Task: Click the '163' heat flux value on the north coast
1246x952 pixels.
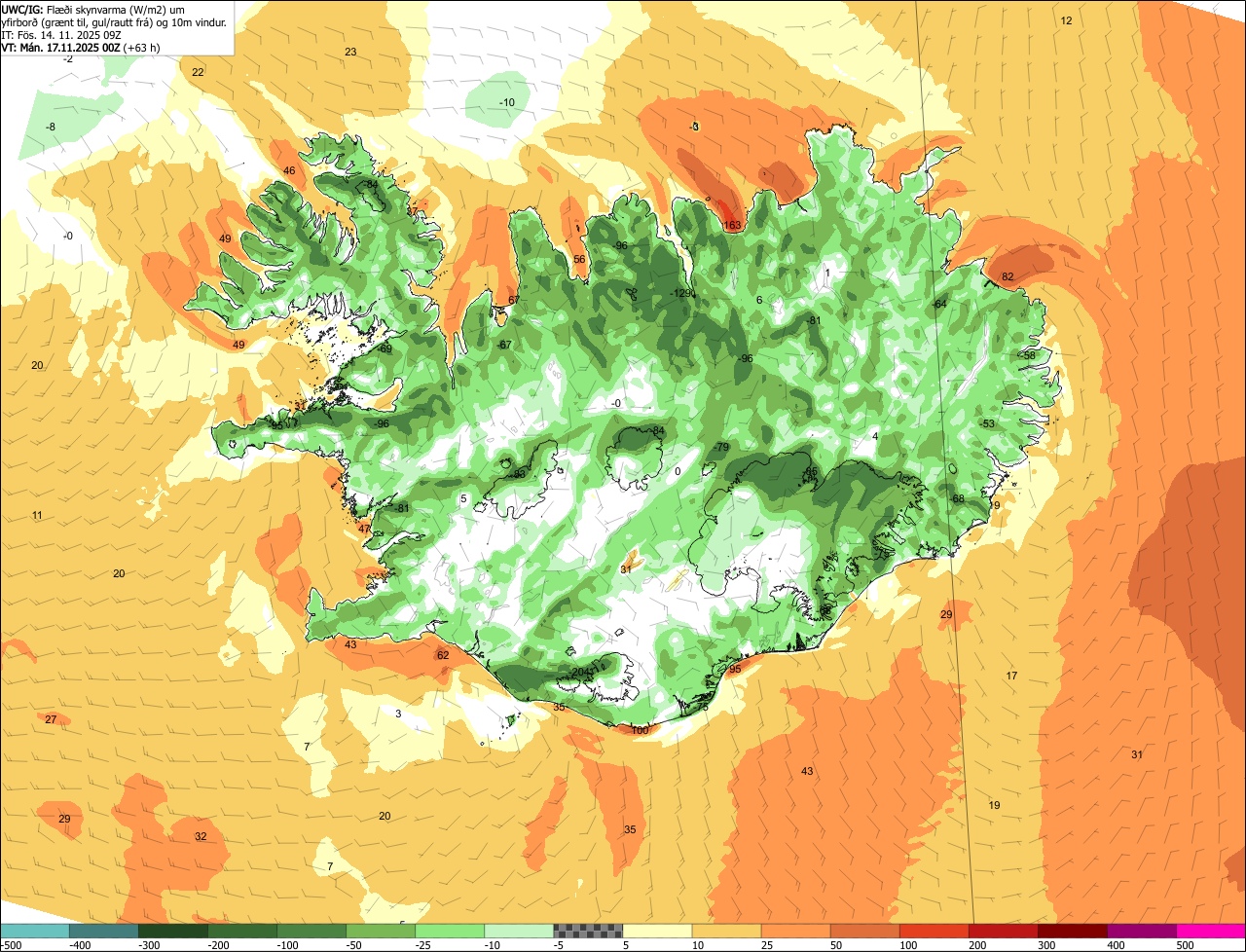Action: pos(732,225)
